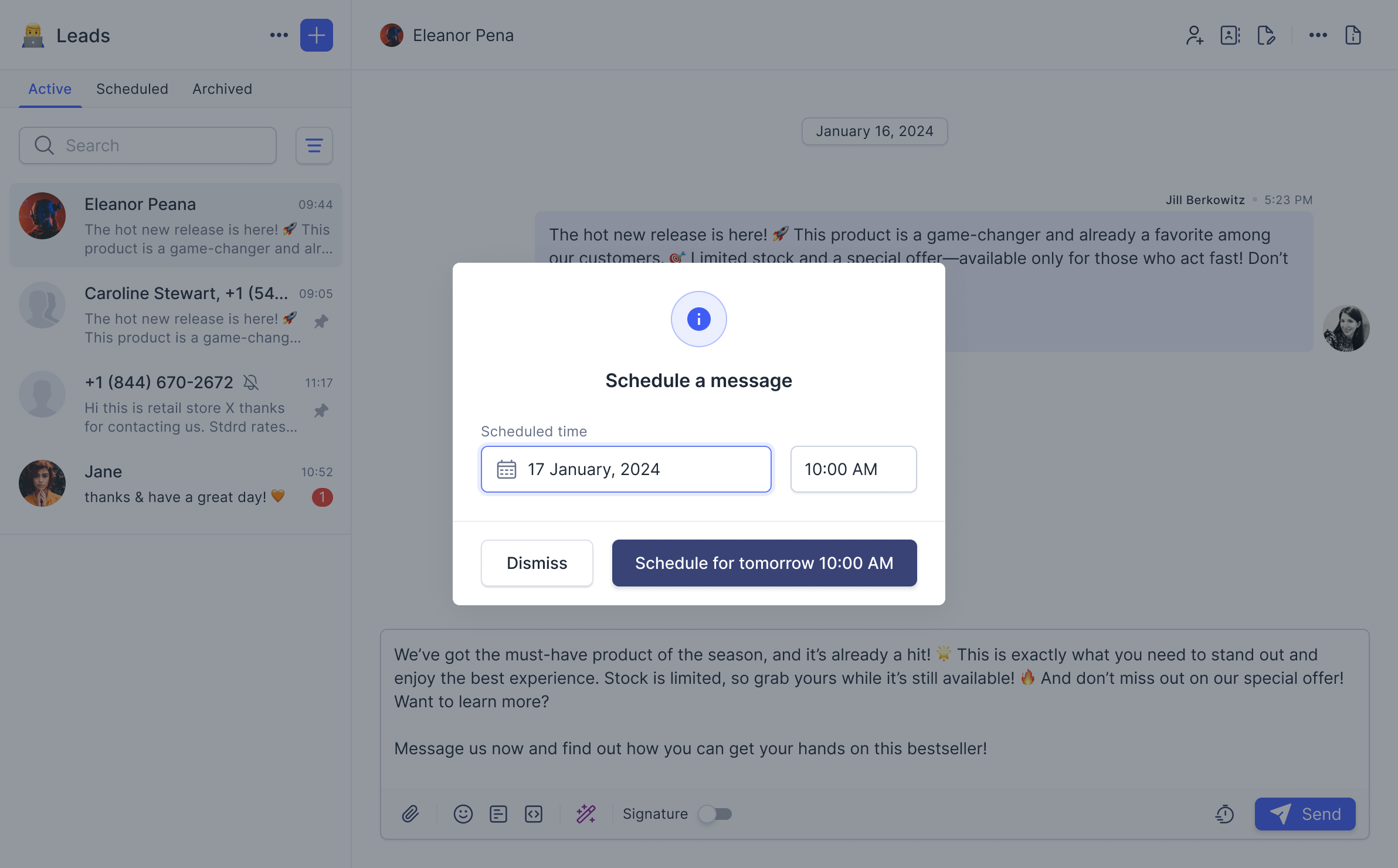Click Dismiss button on schedule dialog
The width and height of the screenshot is (1398, 868).
click(536, 562)
